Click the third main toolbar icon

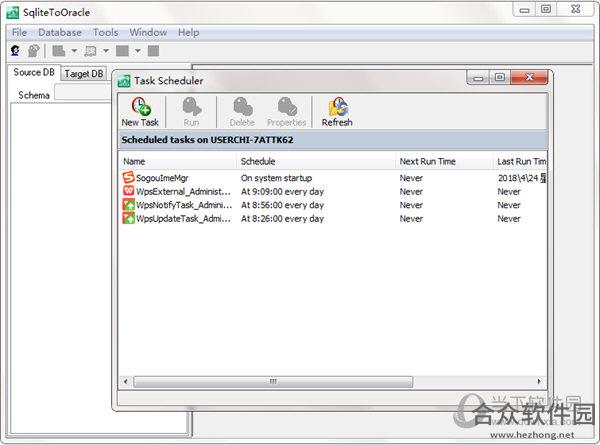coord(59,51)
